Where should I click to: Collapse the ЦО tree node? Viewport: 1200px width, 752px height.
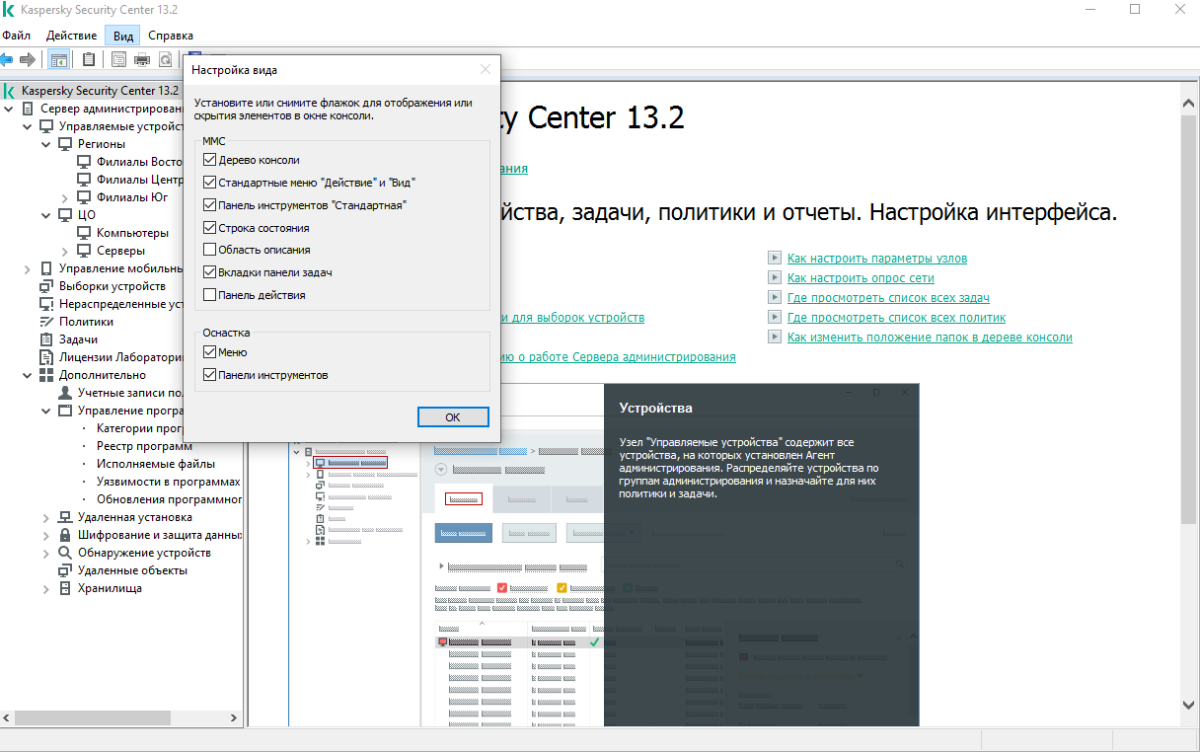tap(46, 215)
